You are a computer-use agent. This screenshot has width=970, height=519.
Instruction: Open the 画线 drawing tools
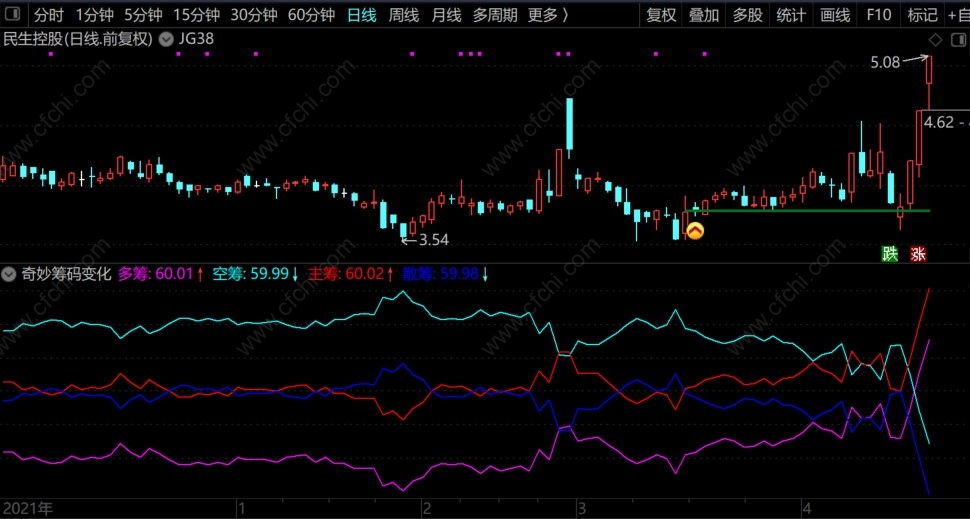[835, 15]
